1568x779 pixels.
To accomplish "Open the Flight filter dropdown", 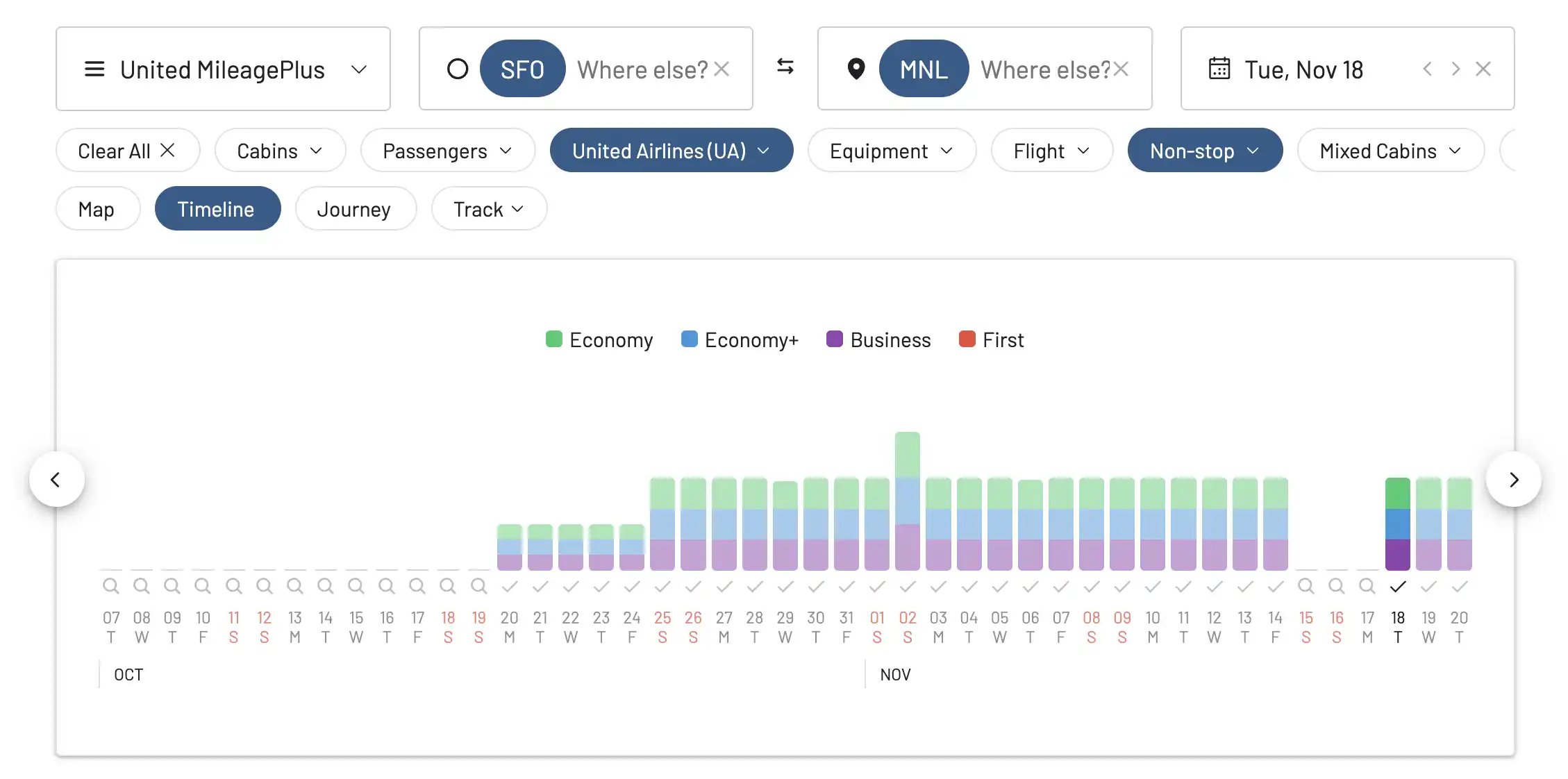I will [x=1052, y=151].
